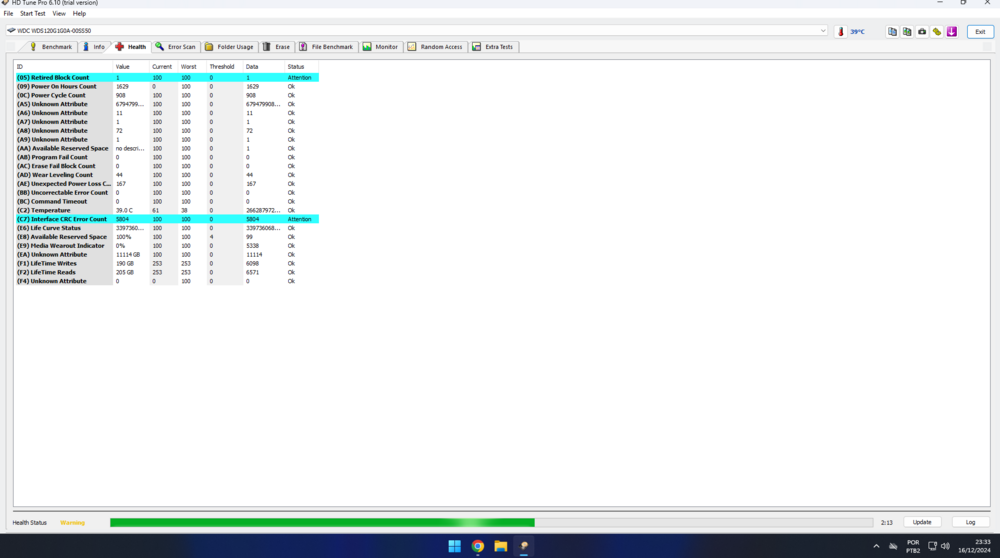Open the WDC drive selection dropdown

pyautogui.click(x=823, y=31)
